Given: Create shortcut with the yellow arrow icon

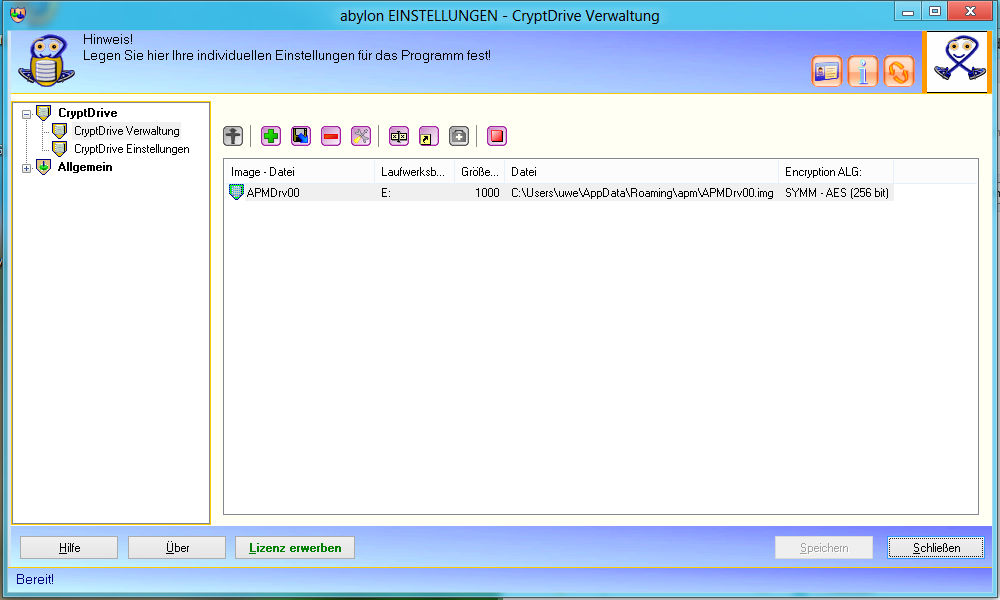Looking at the screenshot, I should [429, 136].
